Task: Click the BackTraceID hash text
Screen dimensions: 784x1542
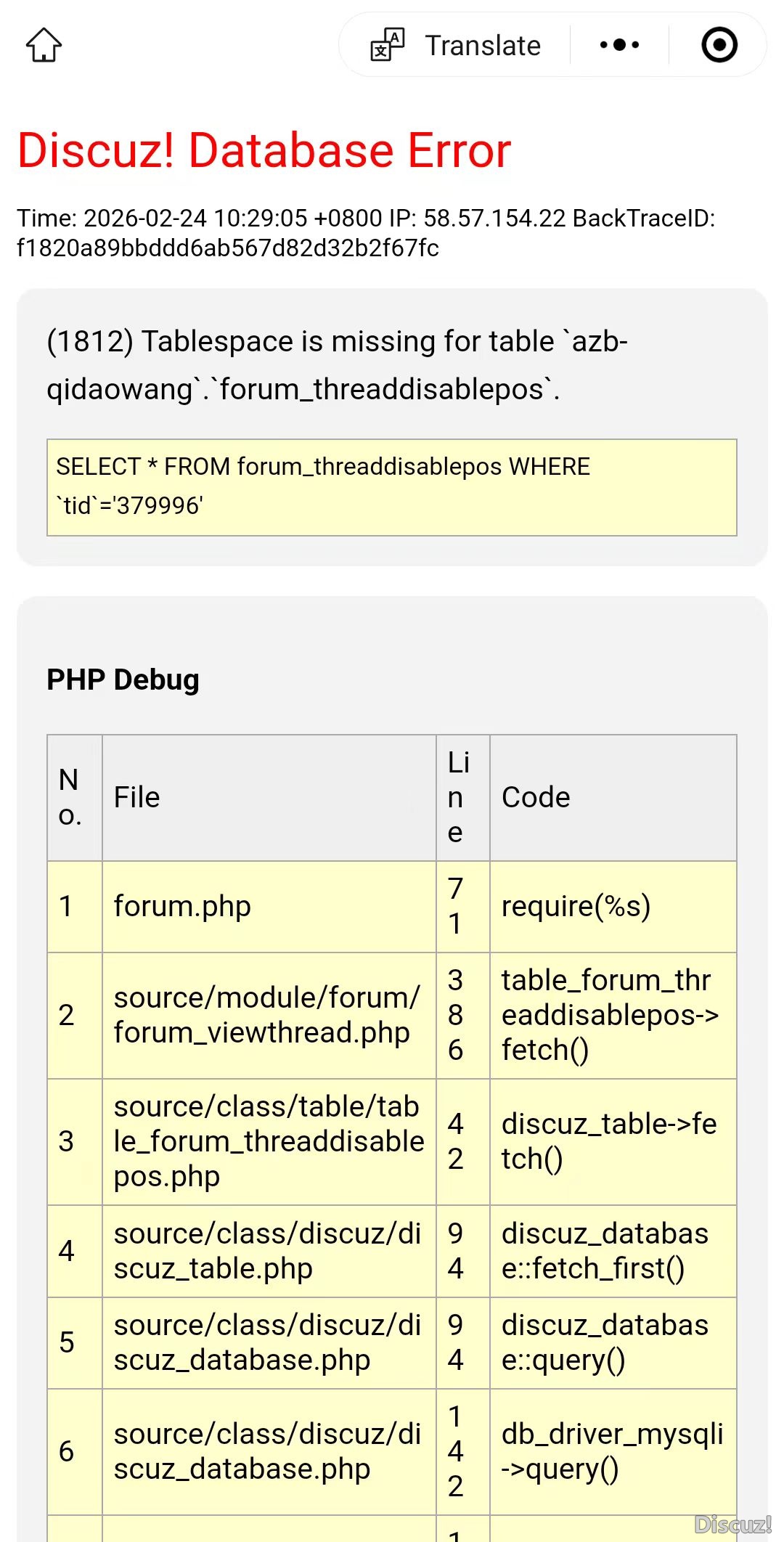Action: [x=228, y=248]
